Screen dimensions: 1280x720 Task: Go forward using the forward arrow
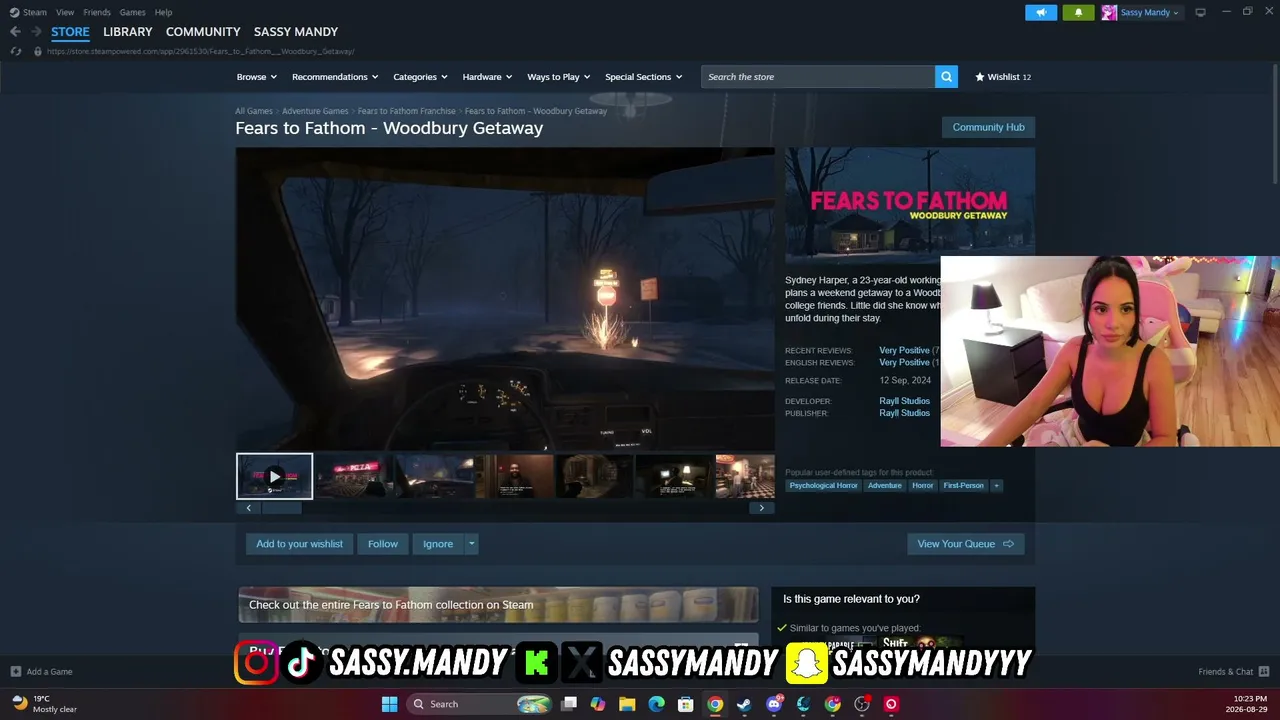point(36,32)
